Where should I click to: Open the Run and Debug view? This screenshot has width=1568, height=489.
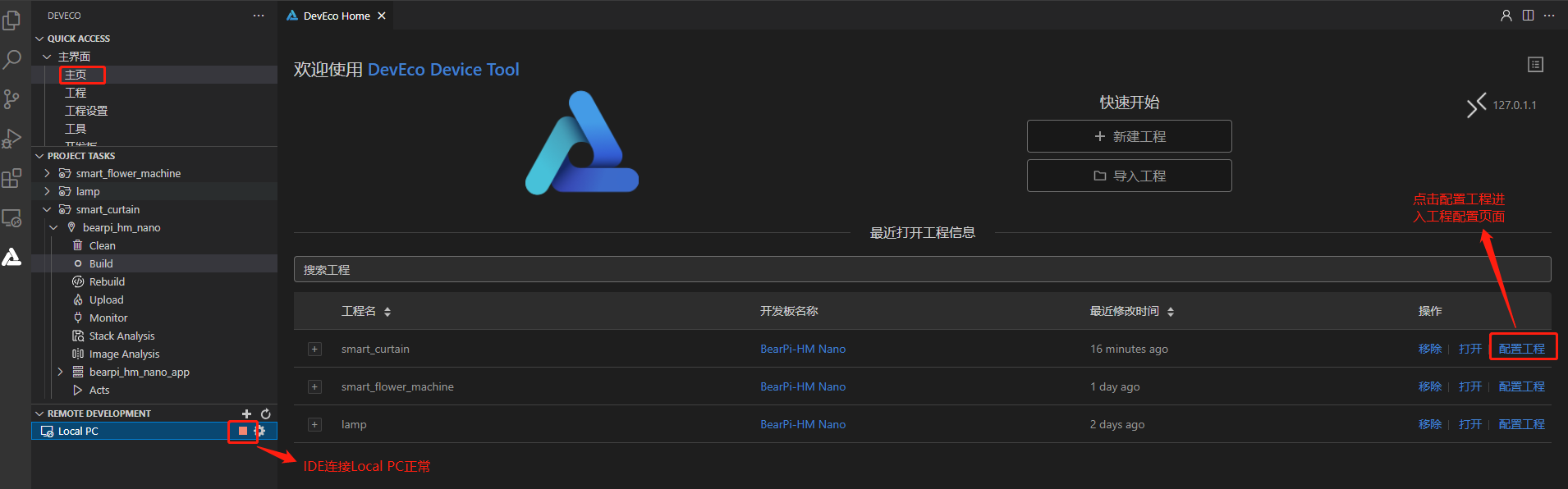click(x=11, y=139)
